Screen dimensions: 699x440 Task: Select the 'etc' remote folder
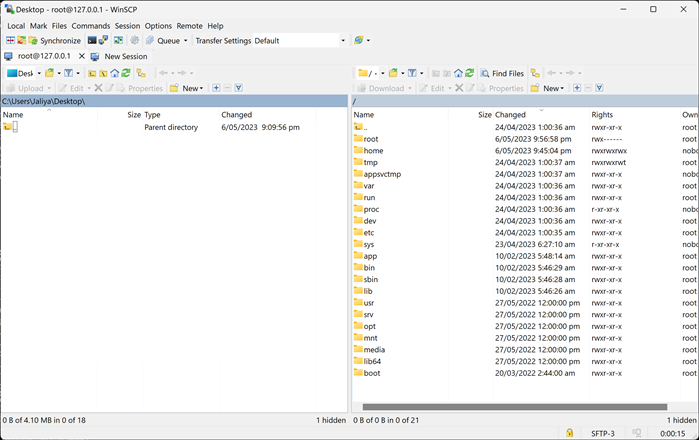pyautogui.click(x=369, y=233)
